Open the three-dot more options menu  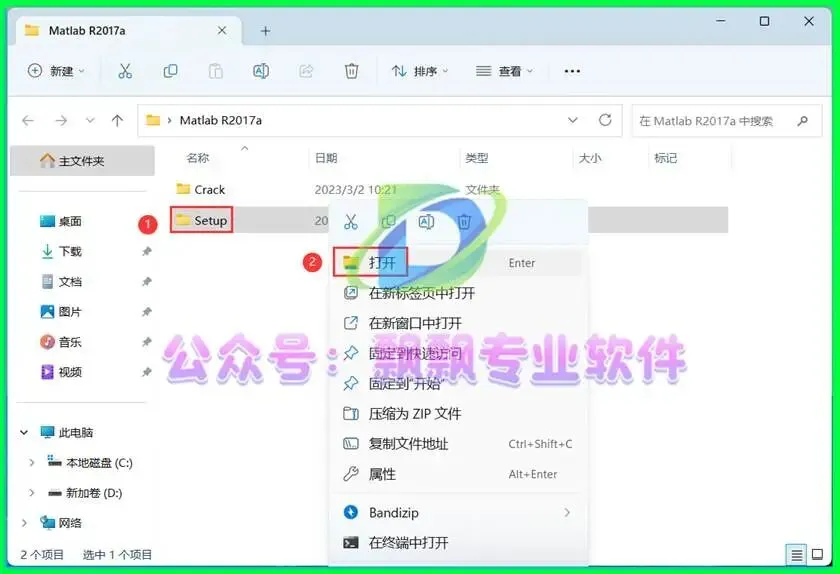point(572,71)
